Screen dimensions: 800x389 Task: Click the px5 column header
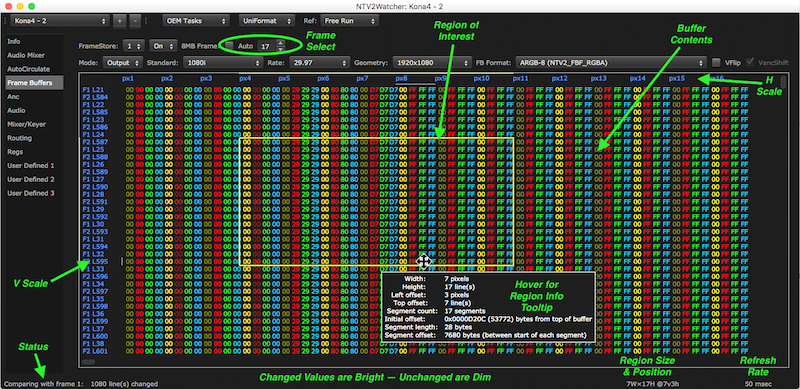pos(284,79)
